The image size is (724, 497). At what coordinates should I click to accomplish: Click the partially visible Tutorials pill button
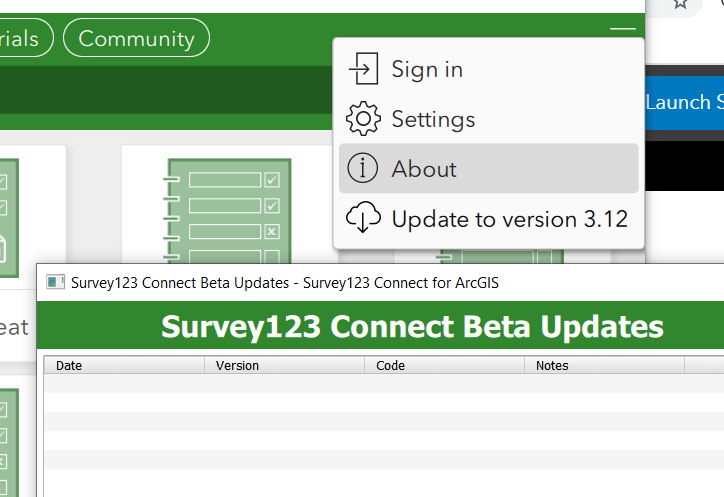(x=22, y=39)
